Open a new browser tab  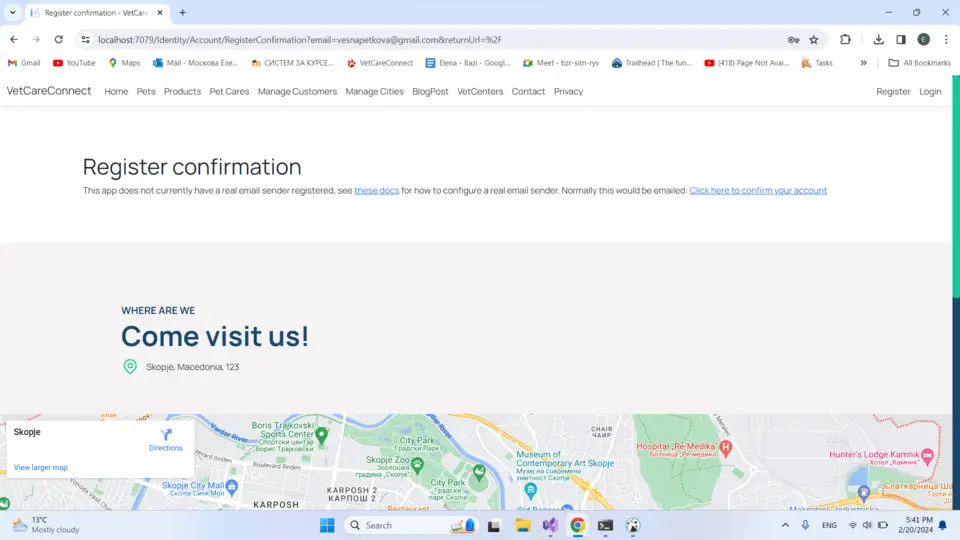[x=182, y=13]
